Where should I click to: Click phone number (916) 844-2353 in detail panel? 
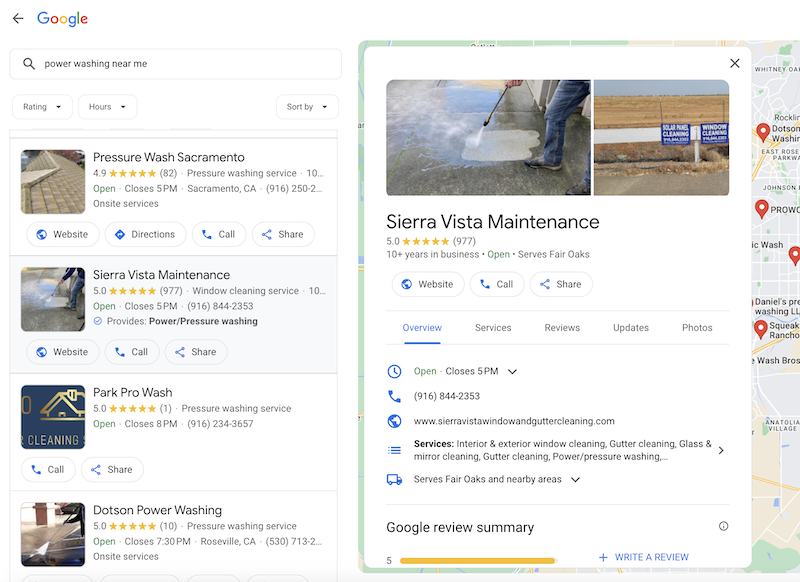(447, 396)
